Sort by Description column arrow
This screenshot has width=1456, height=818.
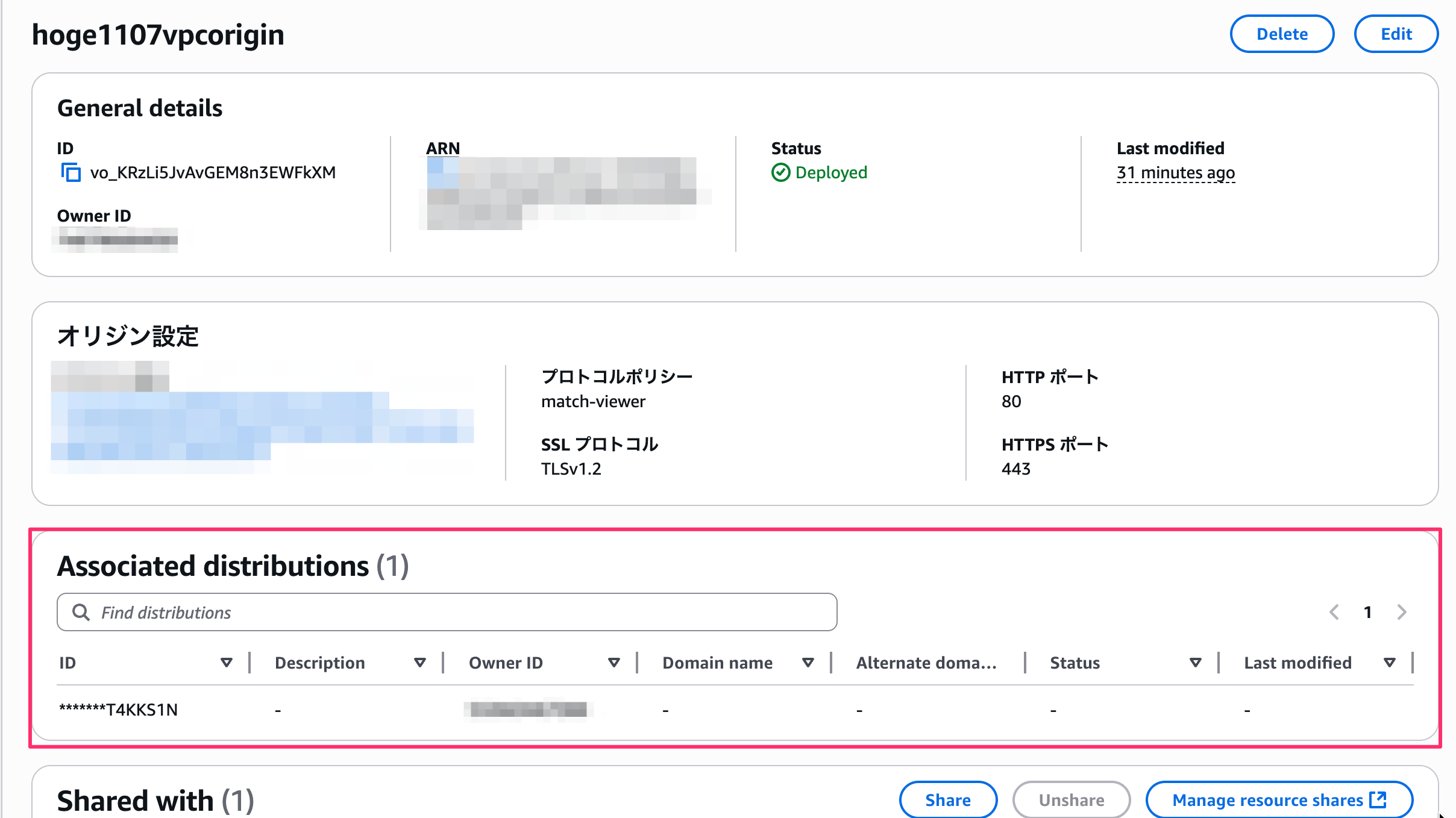click(420, 663)
